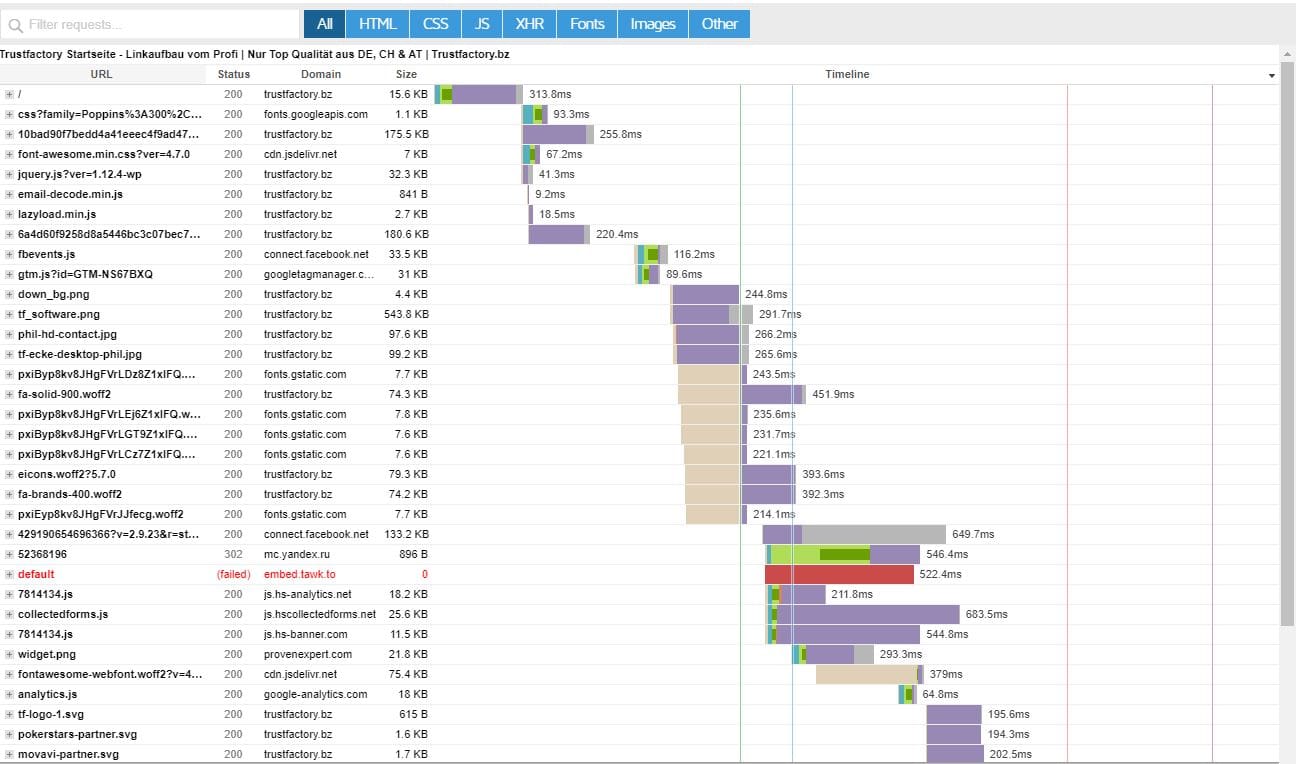Click the Filter requests search field

click(x=150, y=24)
